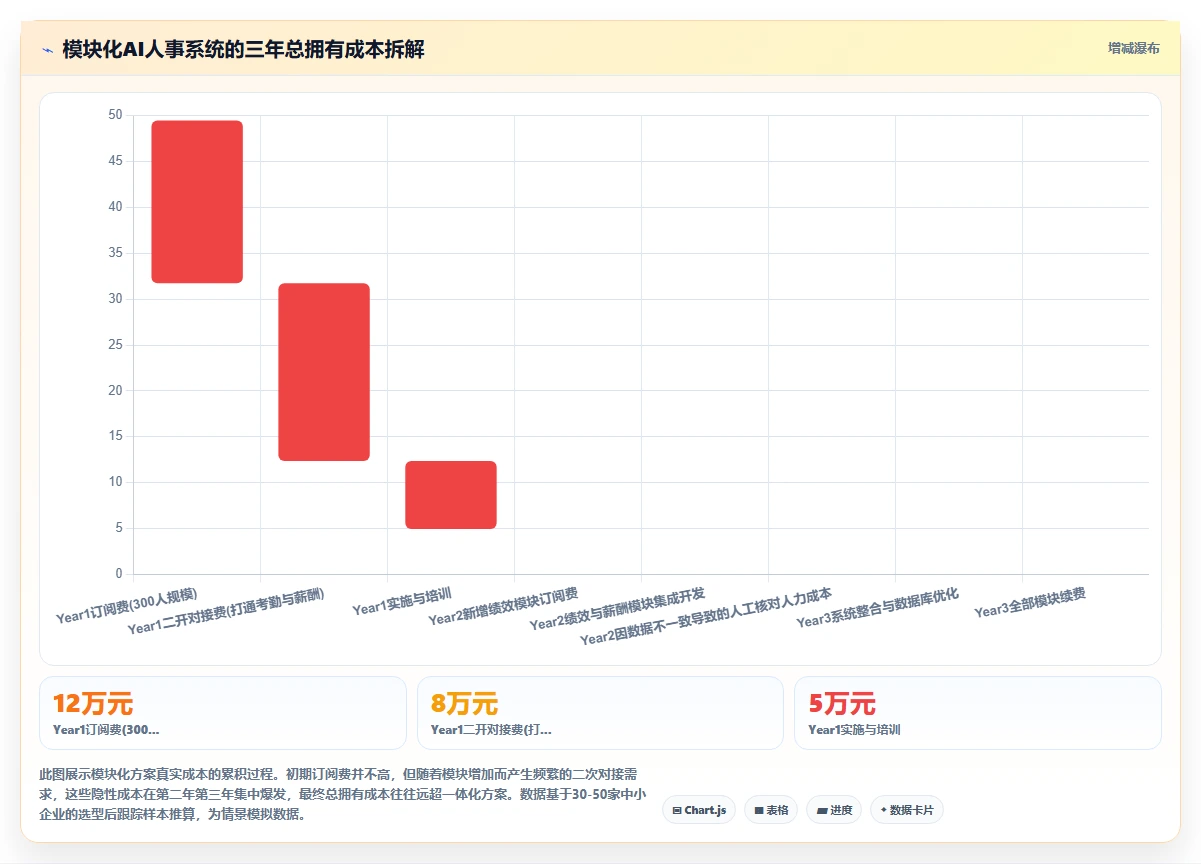Open the 5万元 data card
Viewport: 1201px width, 864px height.
pyautogui.click(x=978, y=713)
